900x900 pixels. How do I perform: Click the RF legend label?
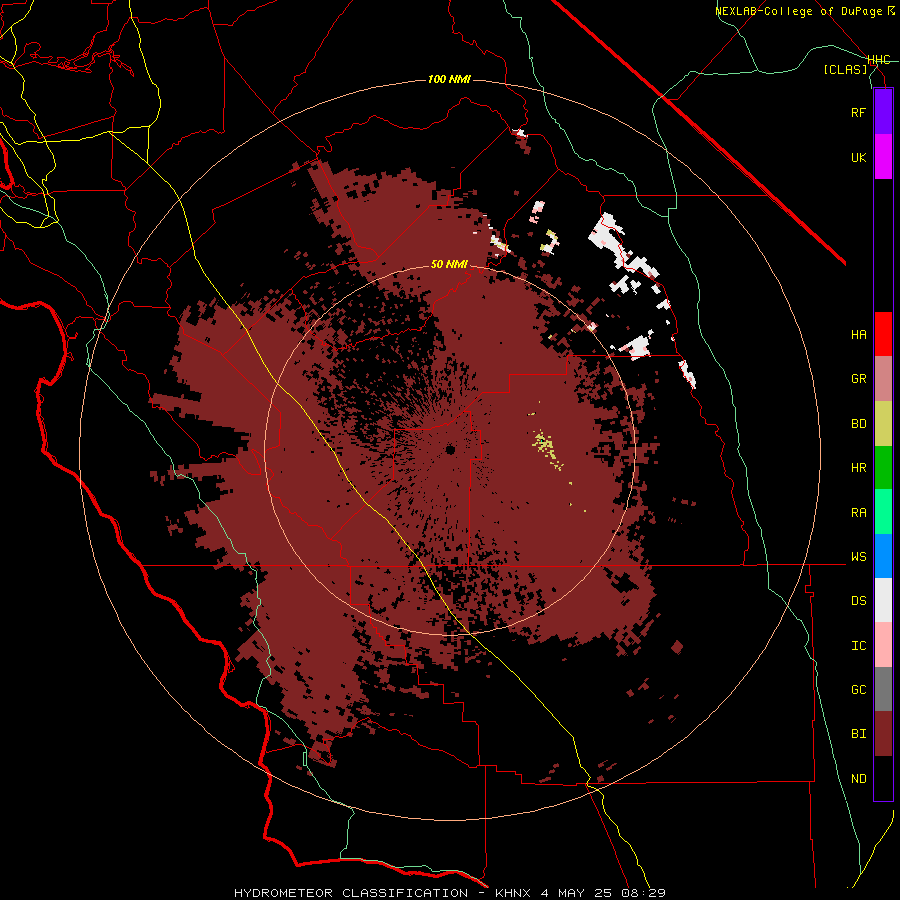coord(858,112)
